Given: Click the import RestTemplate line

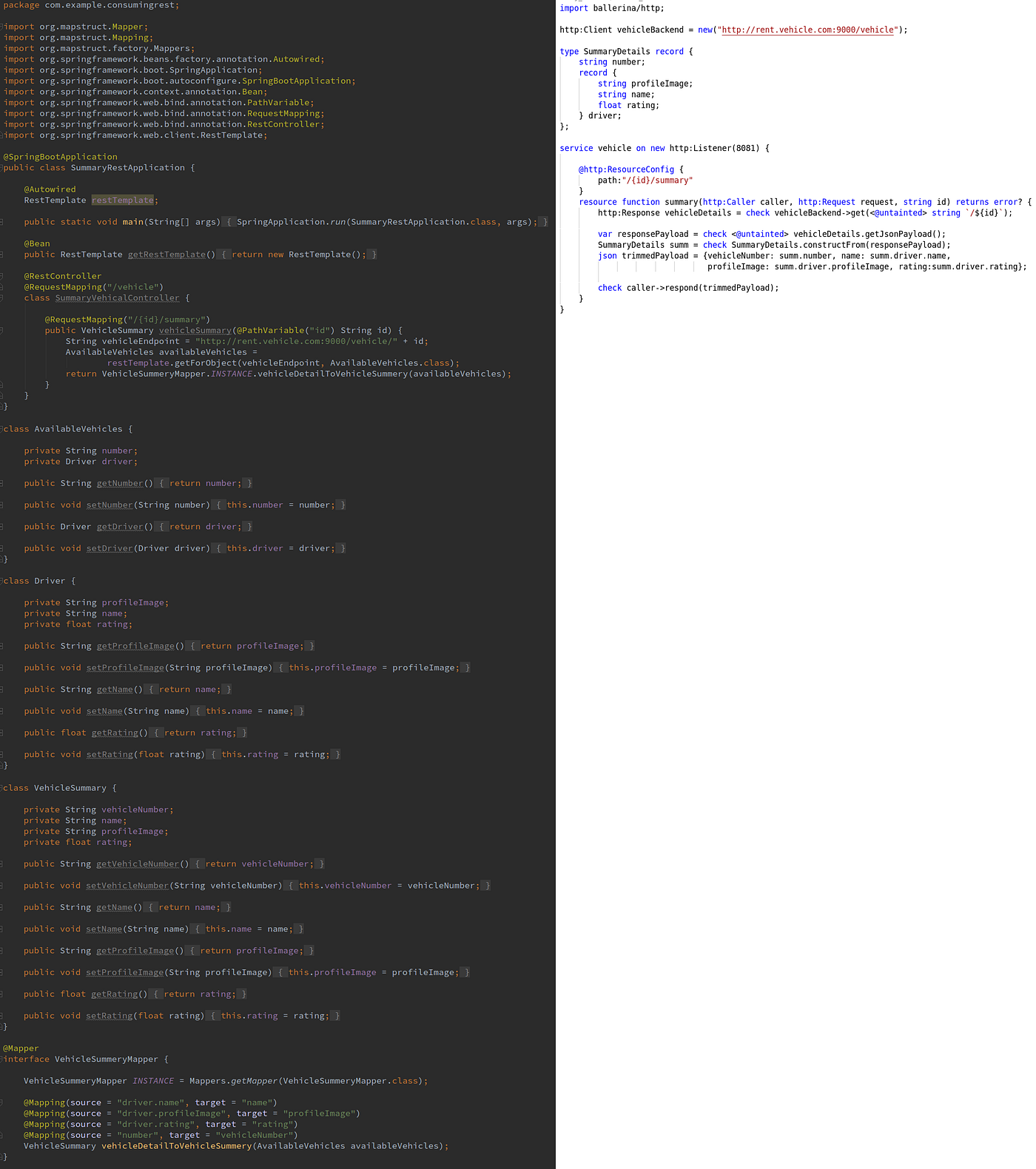Looking at the screenshot, I should click(135, 135).
